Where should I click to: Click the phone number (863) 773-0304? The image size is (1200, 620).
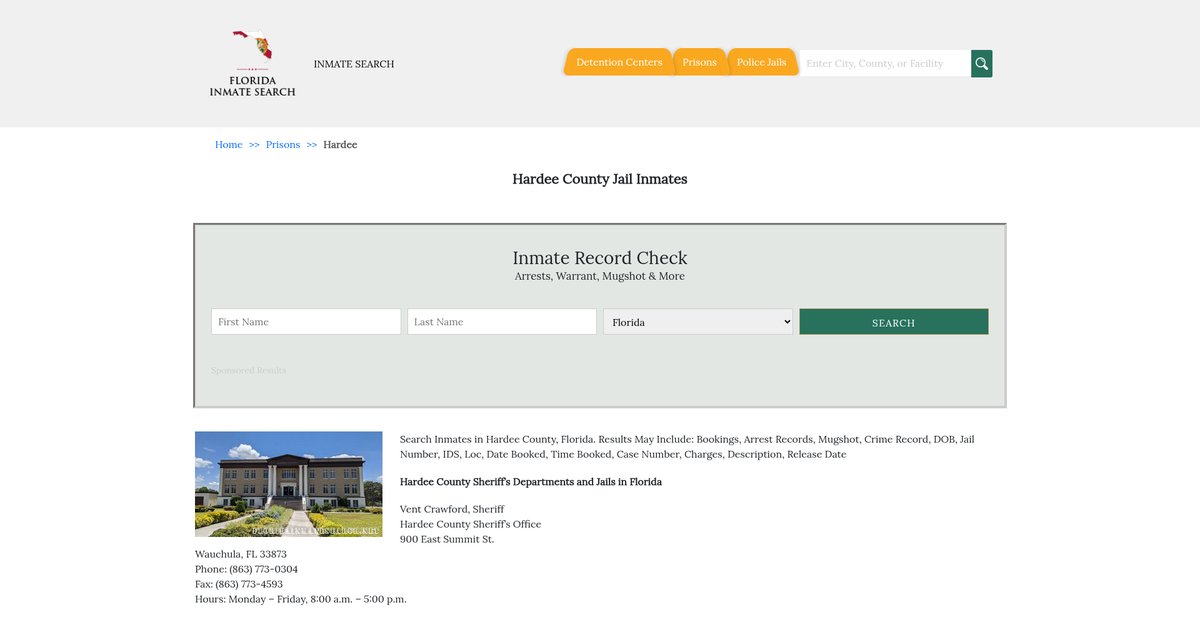point(264,569)
